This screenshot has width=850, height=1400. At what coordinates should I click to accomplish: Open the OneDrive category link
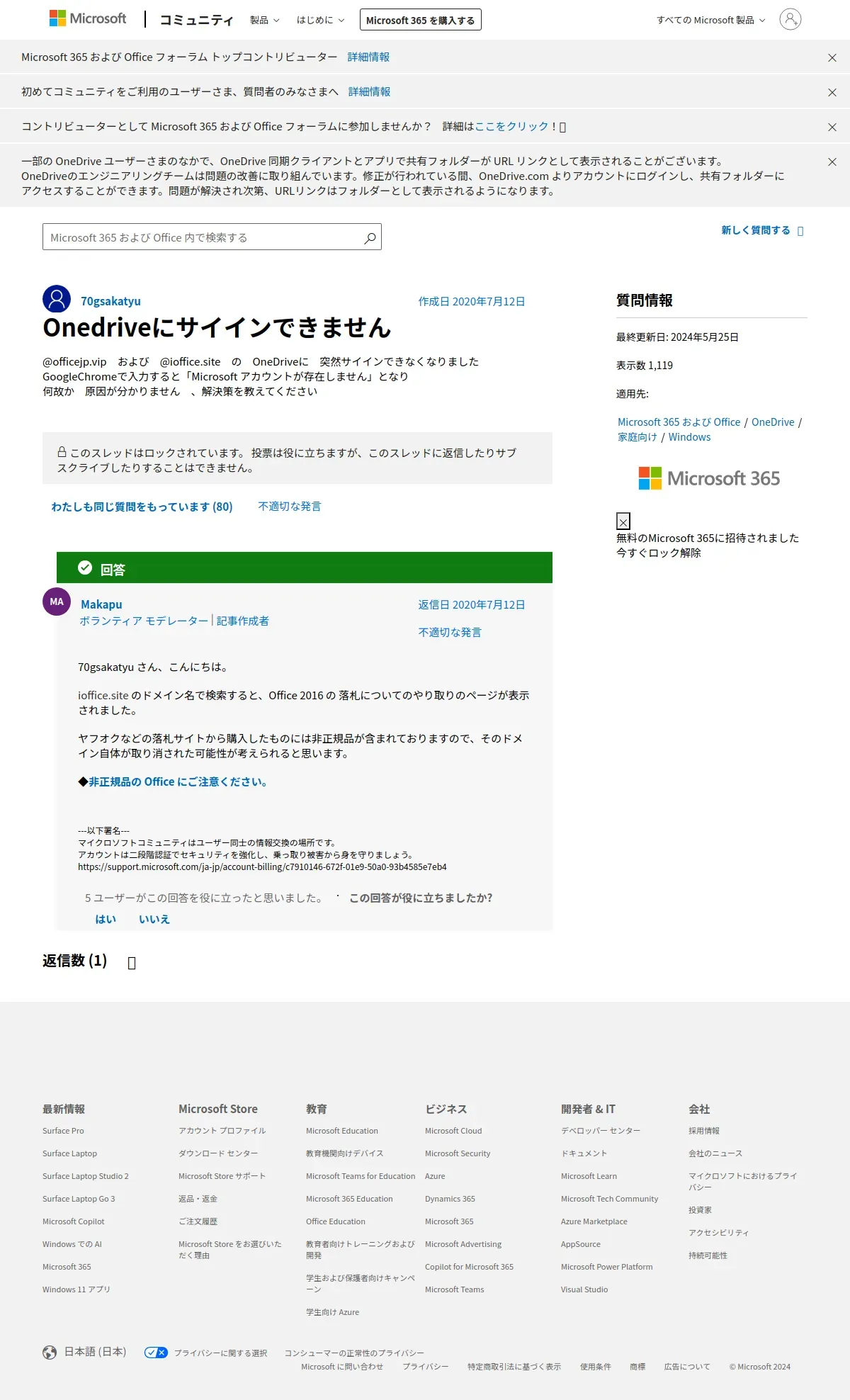tap(773, 422)
